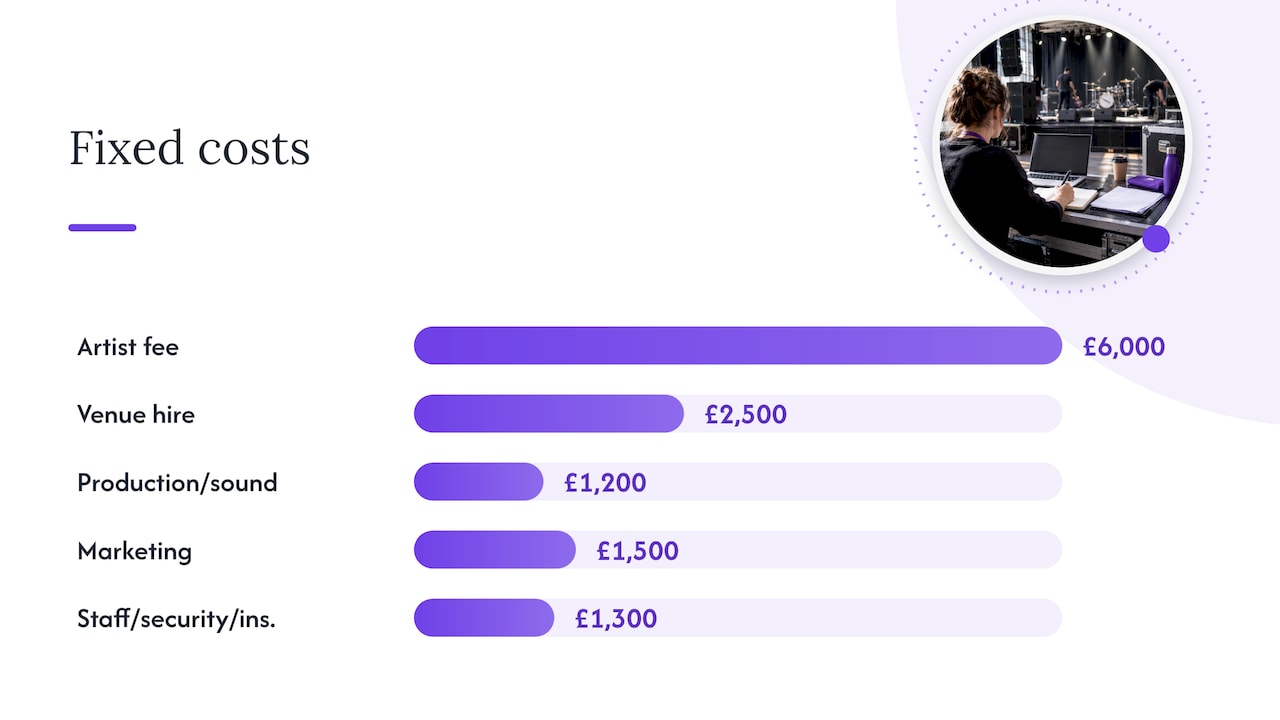Screen dimensions: 1280x720
Task: Select the purple underline below title
Action: [x=102, y=227]
